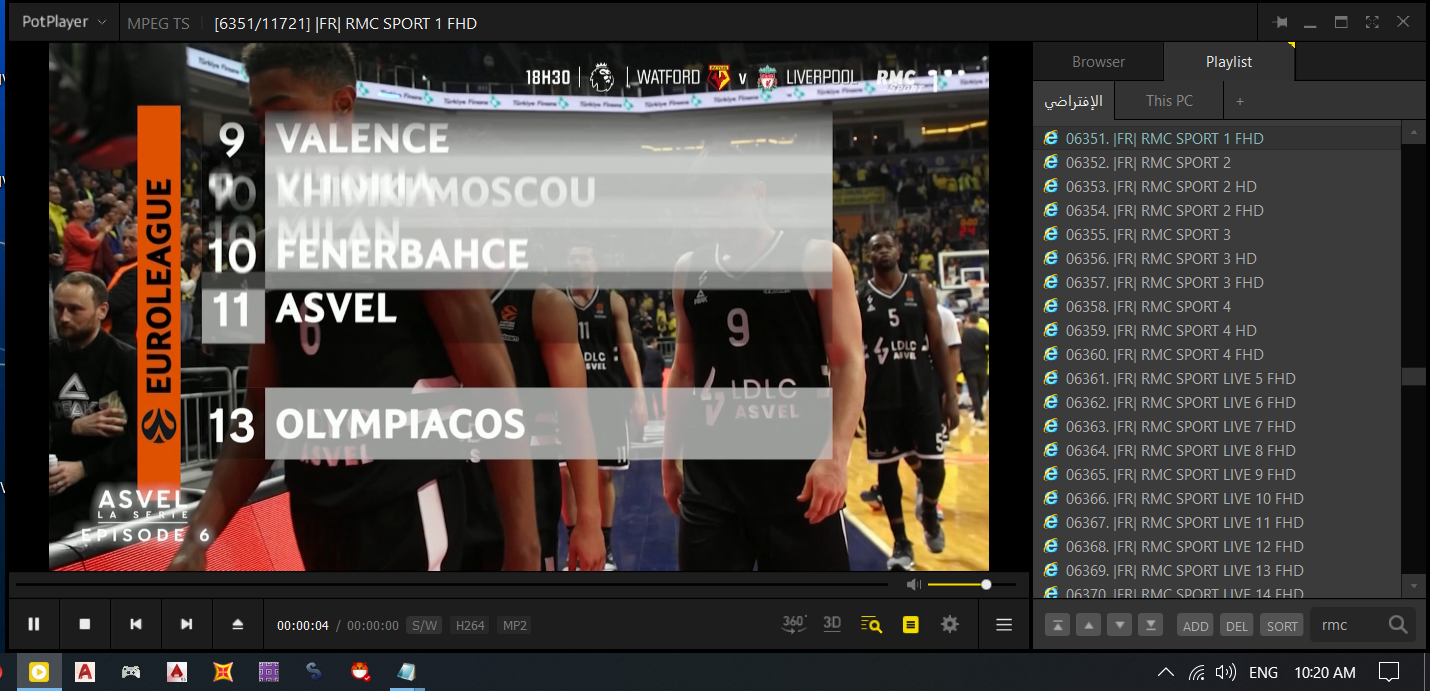Click the playlist search icon in control bar
The width and height of the screenshot is (1430, 691).
871,625
